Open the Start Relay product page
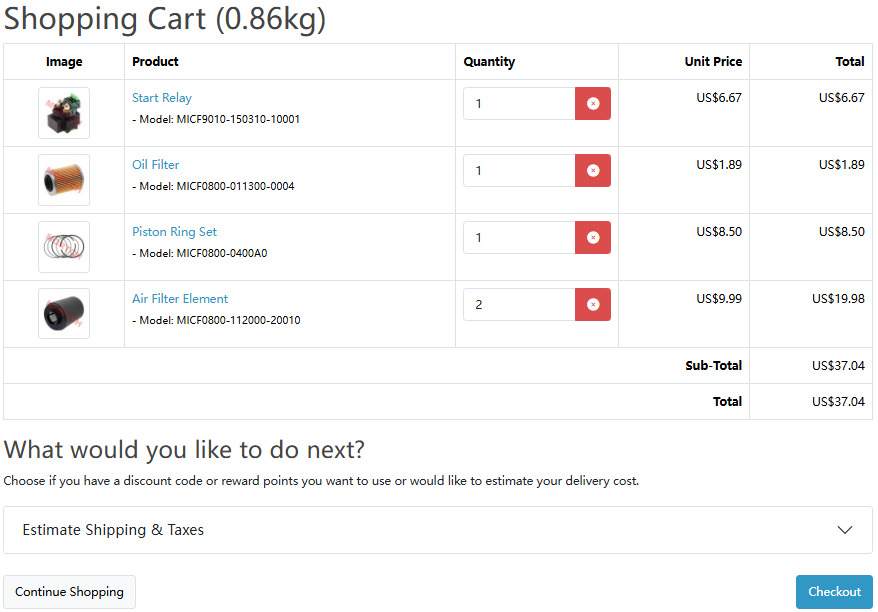The image size is (878, 612). [x=162, y=97]
